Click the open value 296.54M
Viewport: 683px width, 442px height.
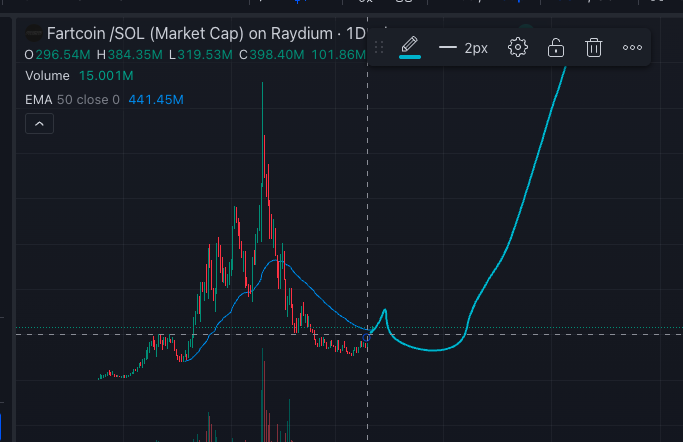(63, 55)
